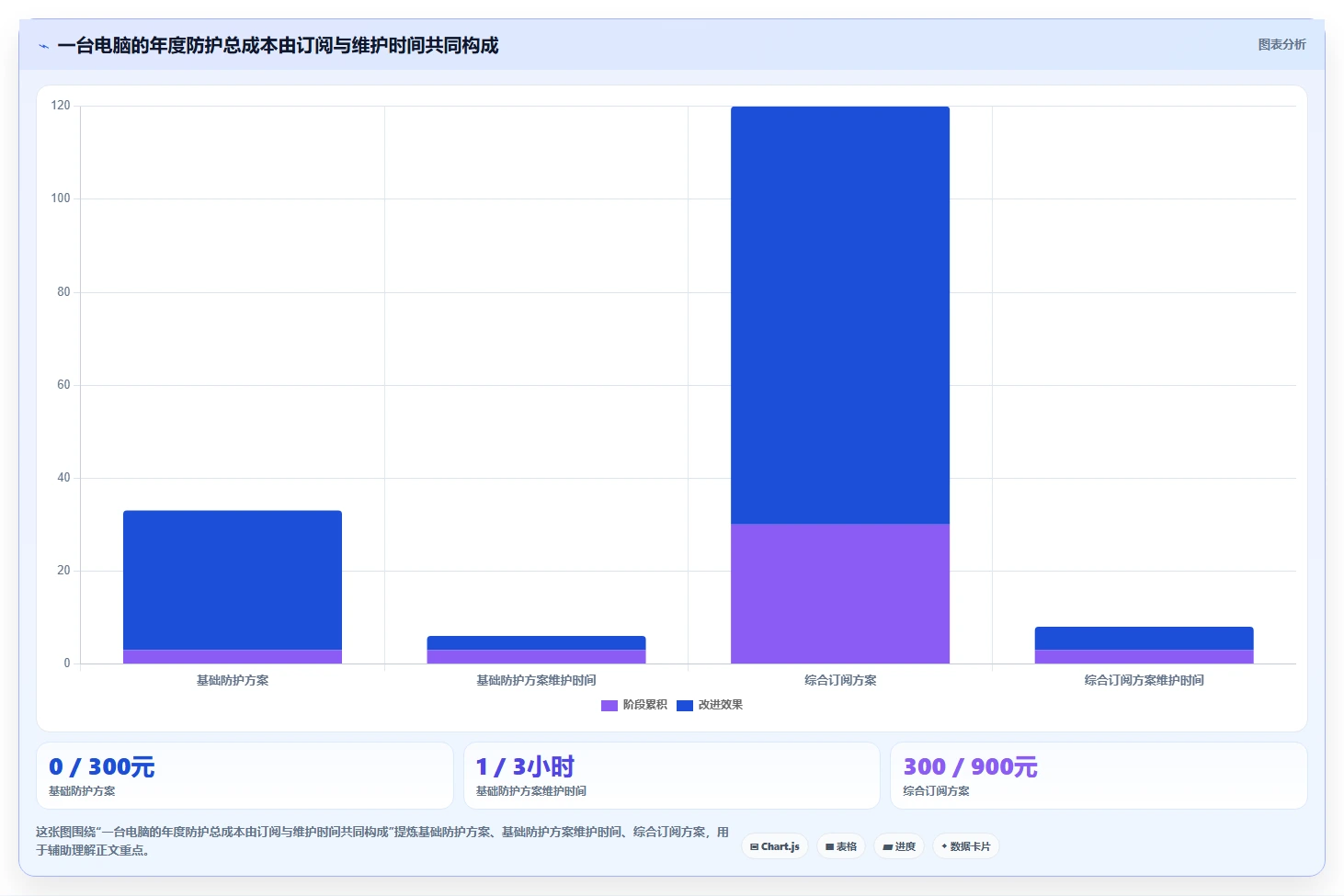Click the y-axis value 20

[63, 571]
